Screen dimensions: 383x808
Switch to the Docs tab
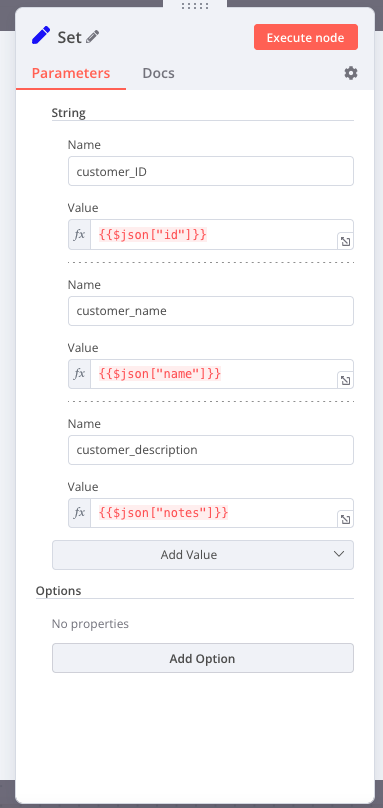(x=158, y=73)
